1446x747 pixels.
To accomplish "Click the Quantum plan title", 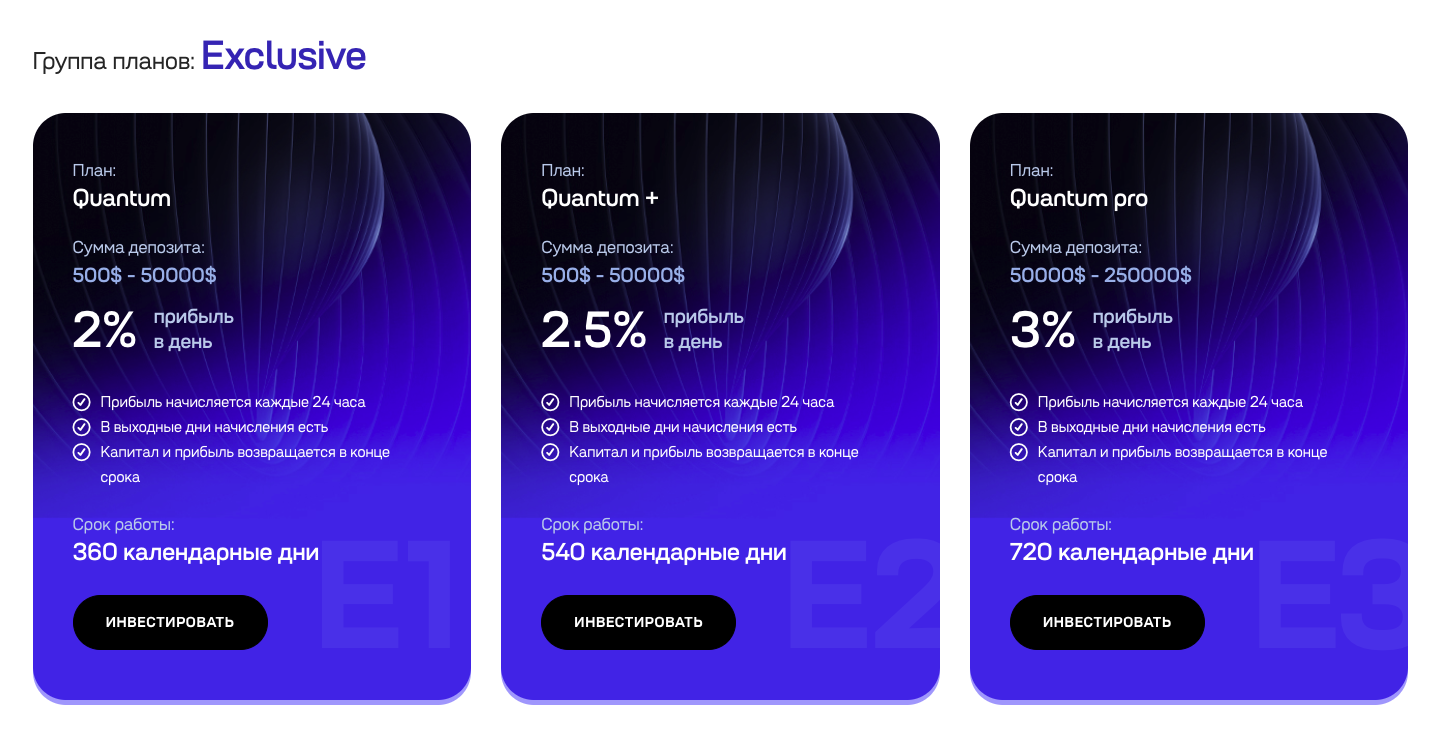I will click(x=122, y=198).
